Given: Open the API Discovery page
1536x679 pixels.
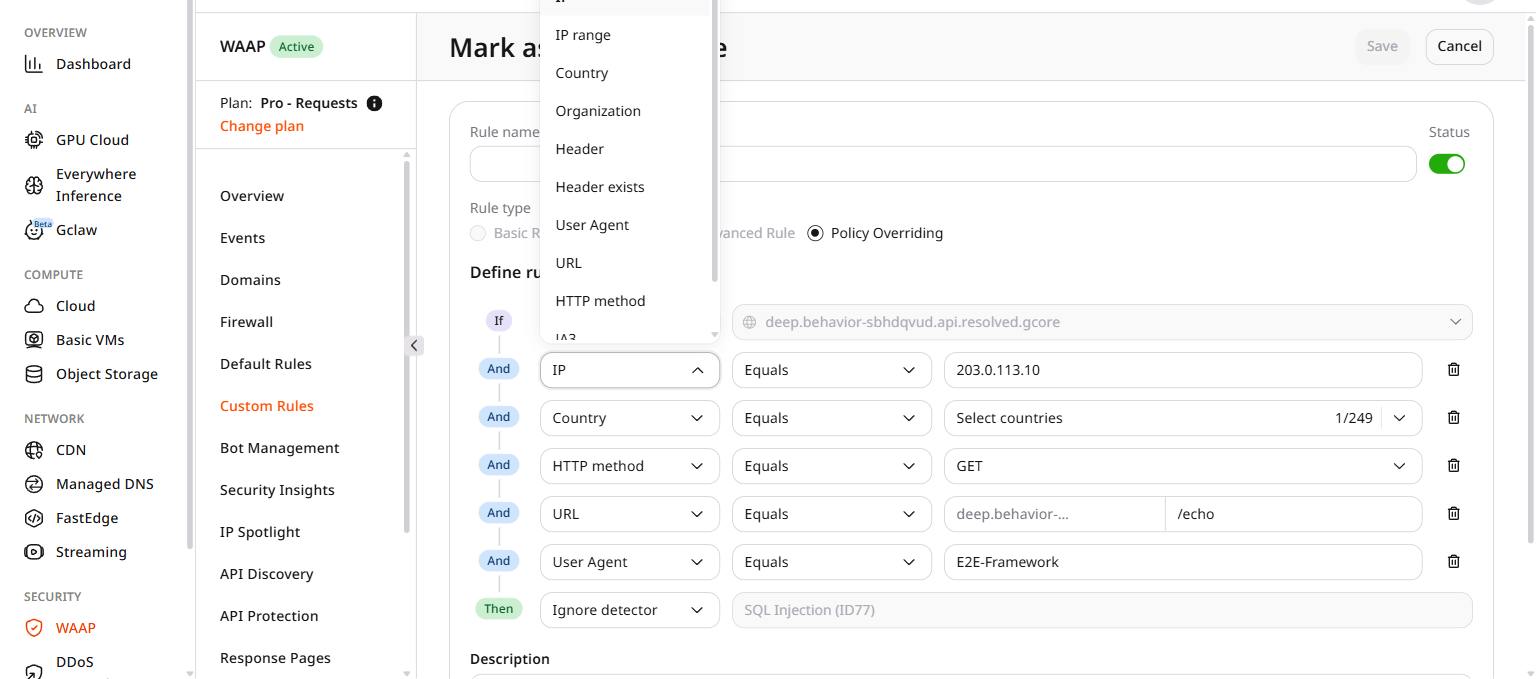Looking at the screenshot, I should 267,574.
